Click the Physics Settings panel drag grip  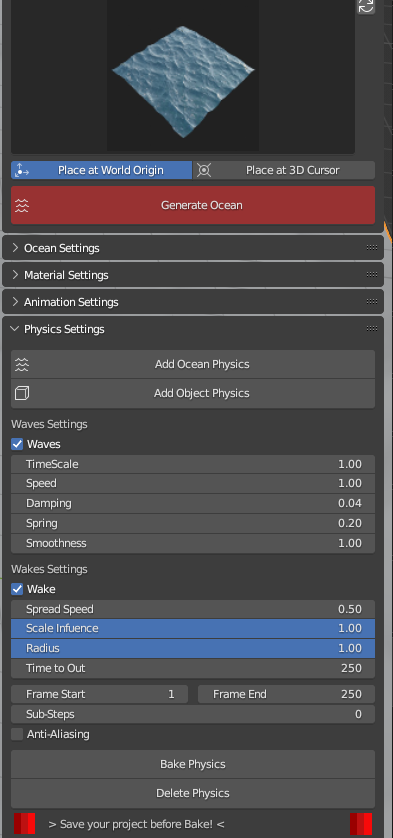click(x=372, y=329)
